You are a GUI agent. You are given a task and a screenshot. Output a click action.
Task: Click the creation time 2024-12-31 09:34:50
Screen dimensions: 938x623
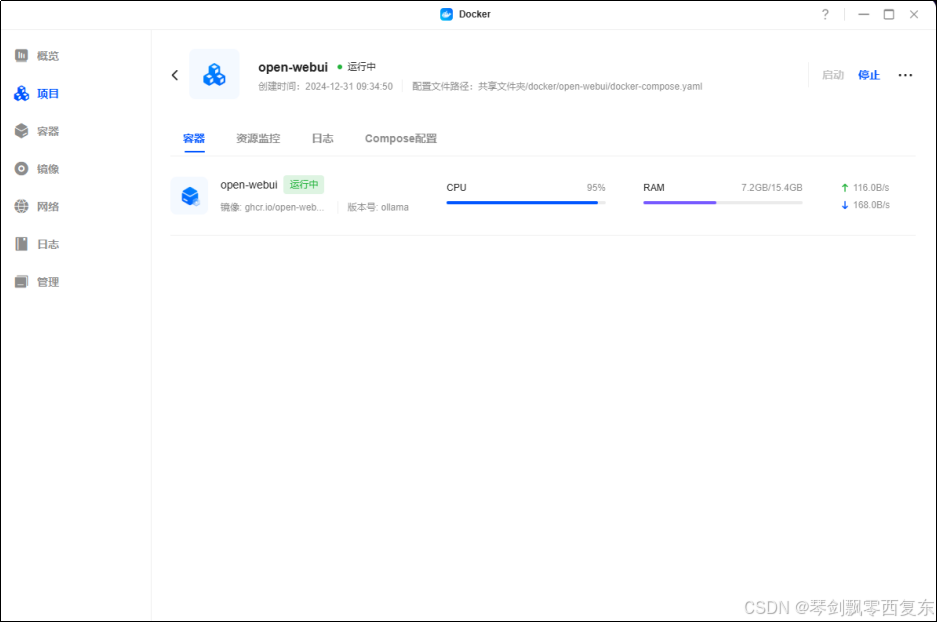349,87
